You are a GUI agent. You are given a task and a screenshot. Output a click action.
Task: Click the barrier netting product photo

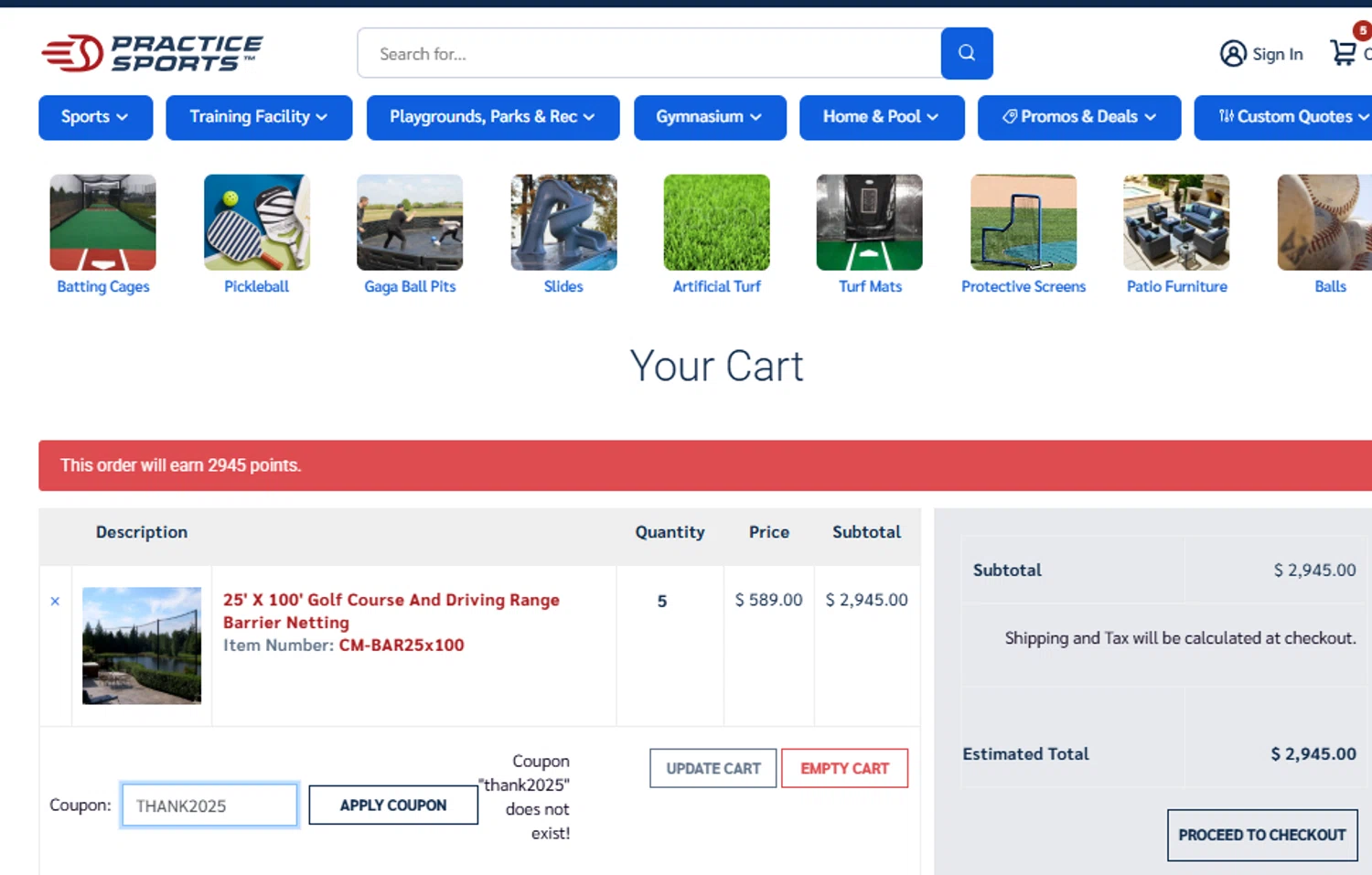(142, 646)
